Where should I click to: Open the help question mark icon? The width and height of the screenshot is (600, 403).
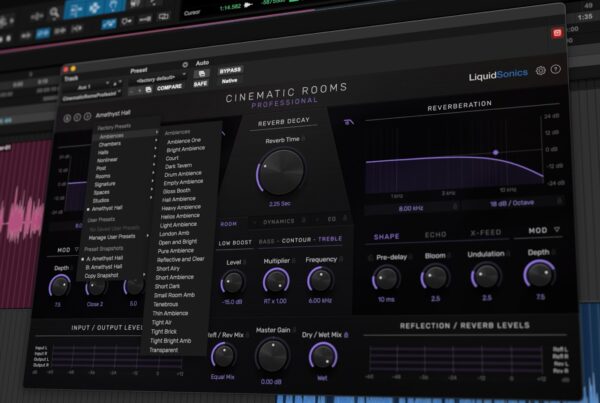[x=556, y=69]
